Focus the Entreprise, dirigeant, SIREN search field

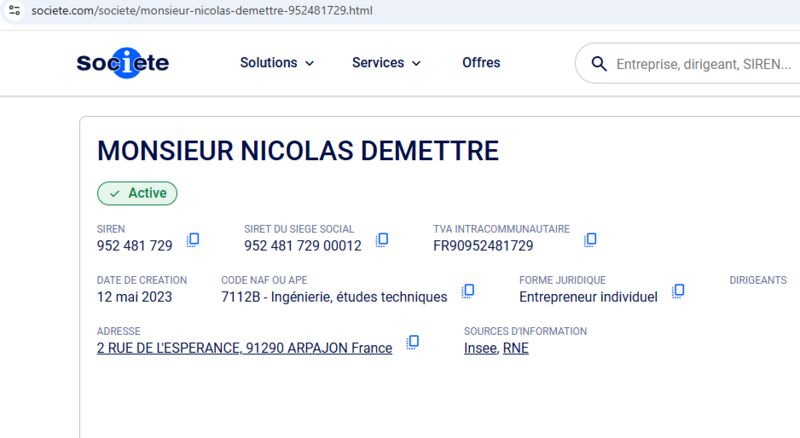coord(704,64)
